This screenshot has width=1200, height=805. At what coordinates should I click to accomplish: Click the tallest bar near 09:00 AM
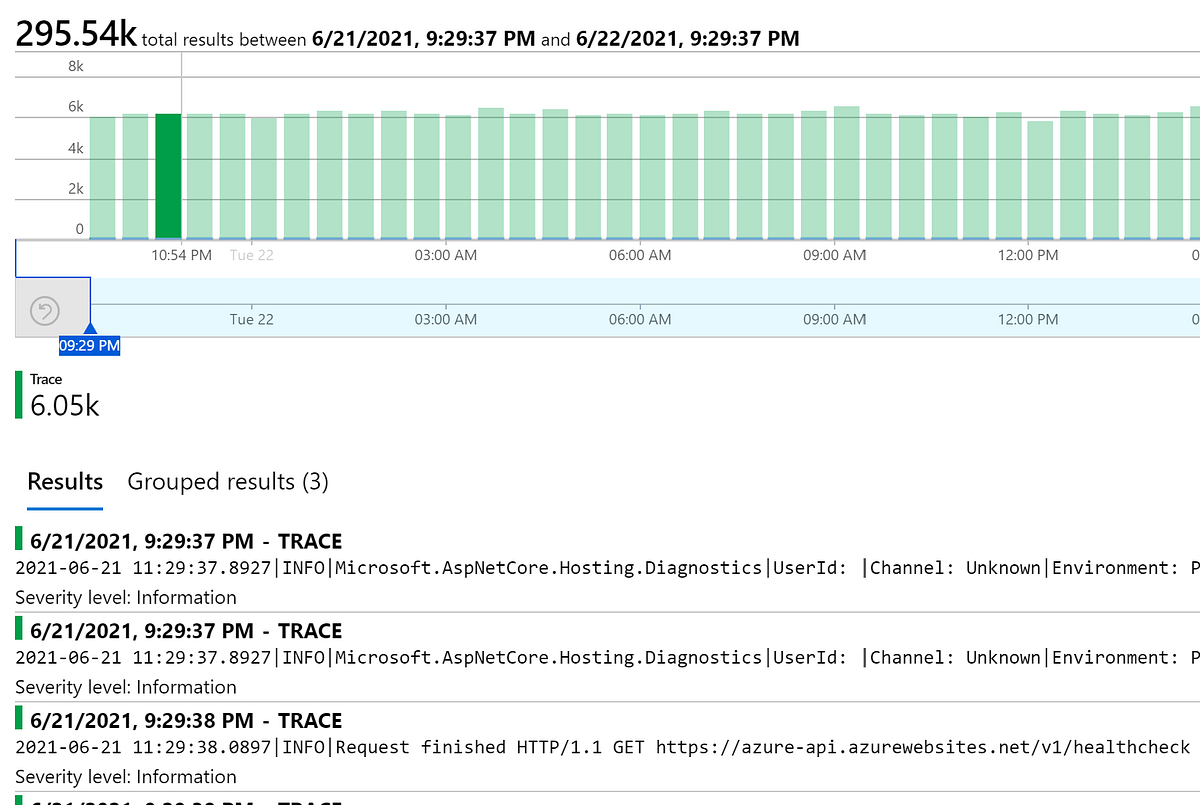coord(846,165)
